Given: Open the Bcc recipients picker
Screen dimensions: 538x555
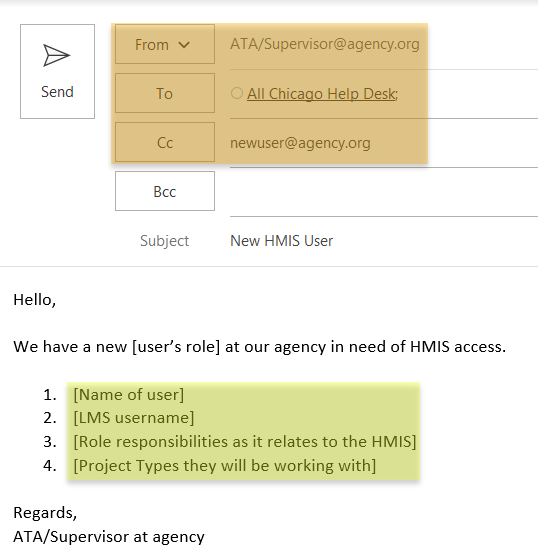Looking at the screenshot, I should tap(165, 191).
